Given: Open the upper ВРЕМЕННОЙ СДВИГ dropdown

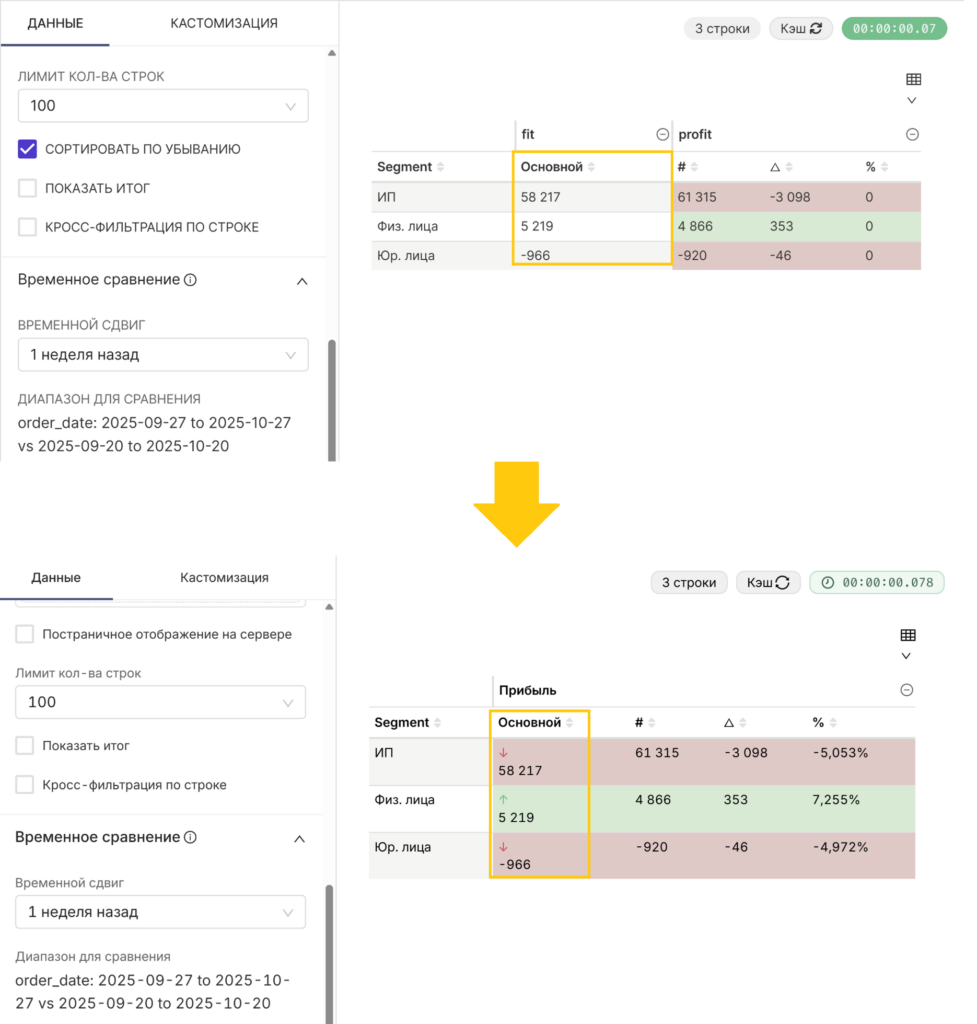Looking at the screenshot, I should coord(163,355).
